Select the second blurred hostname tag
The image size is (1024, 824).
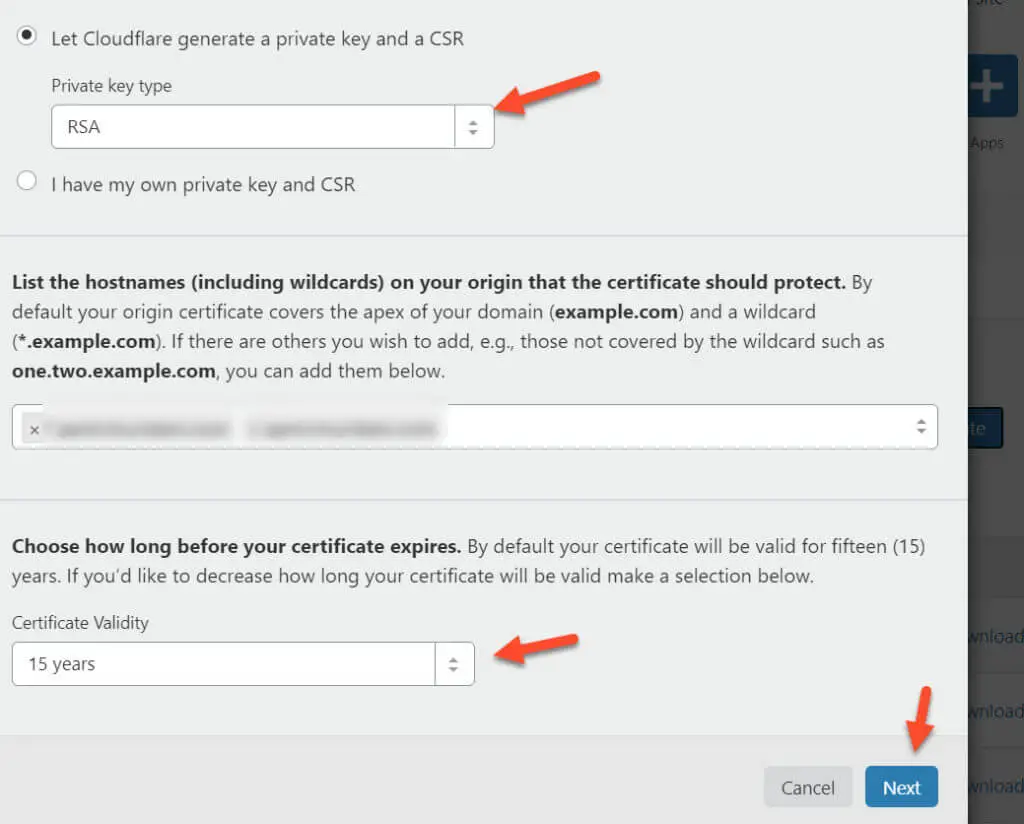pos(344,429)
